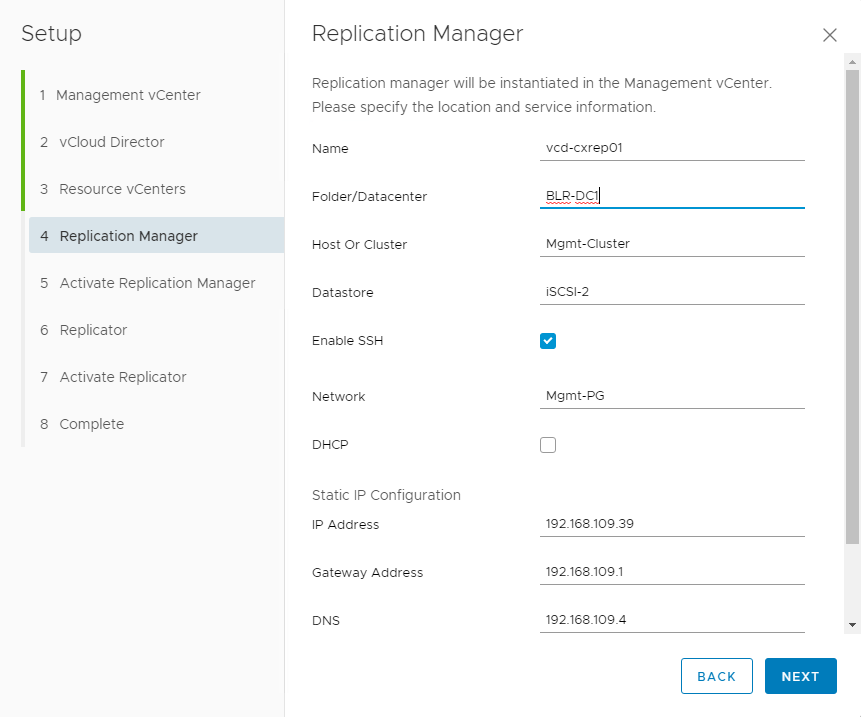The image size is (861, 717).
Task: Open the Datastore field showing iSCSI-2
Action: coord(671,292)
